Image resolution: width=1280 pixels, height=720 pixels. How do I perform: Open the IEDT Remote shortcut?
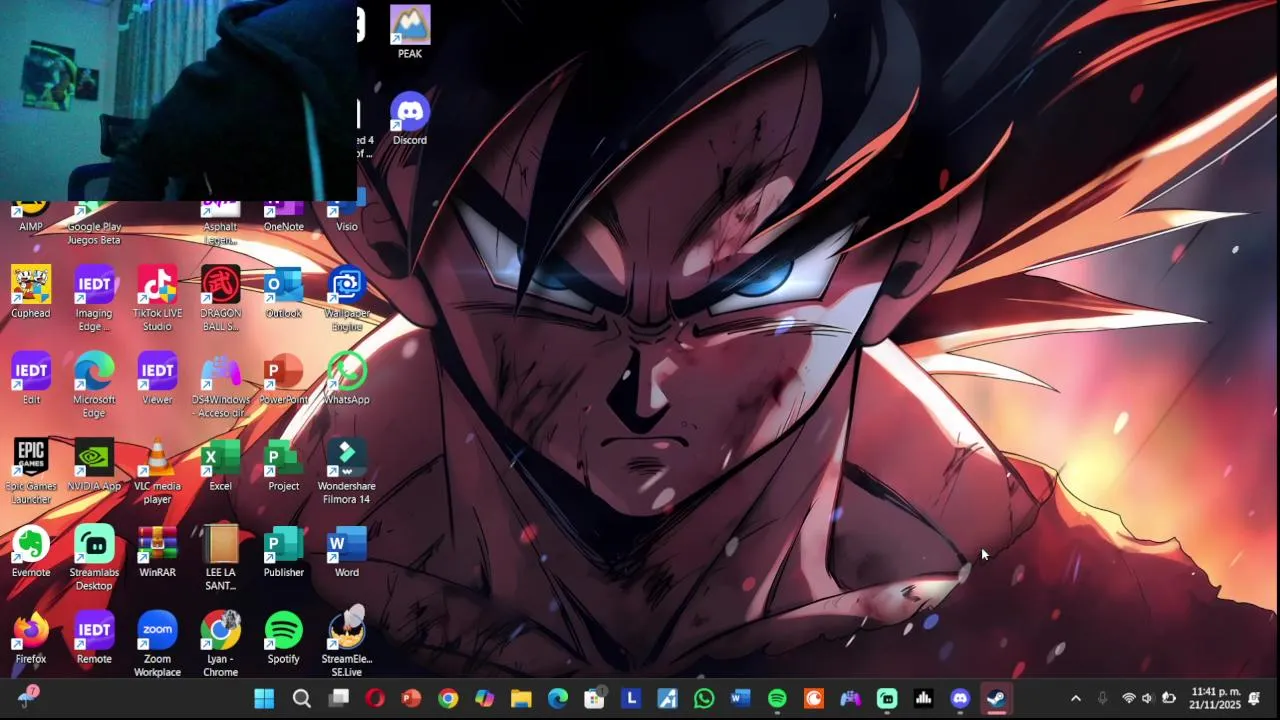tap(94, 637)
